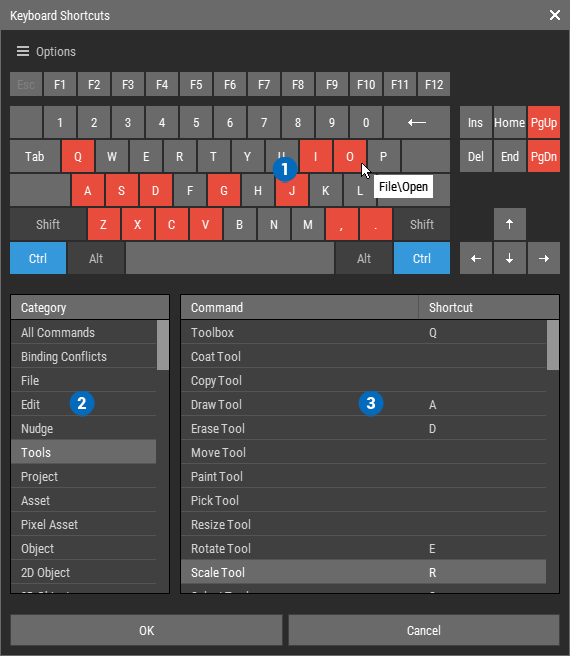
Task: Select All Commands category
Action: pos(84,333)
